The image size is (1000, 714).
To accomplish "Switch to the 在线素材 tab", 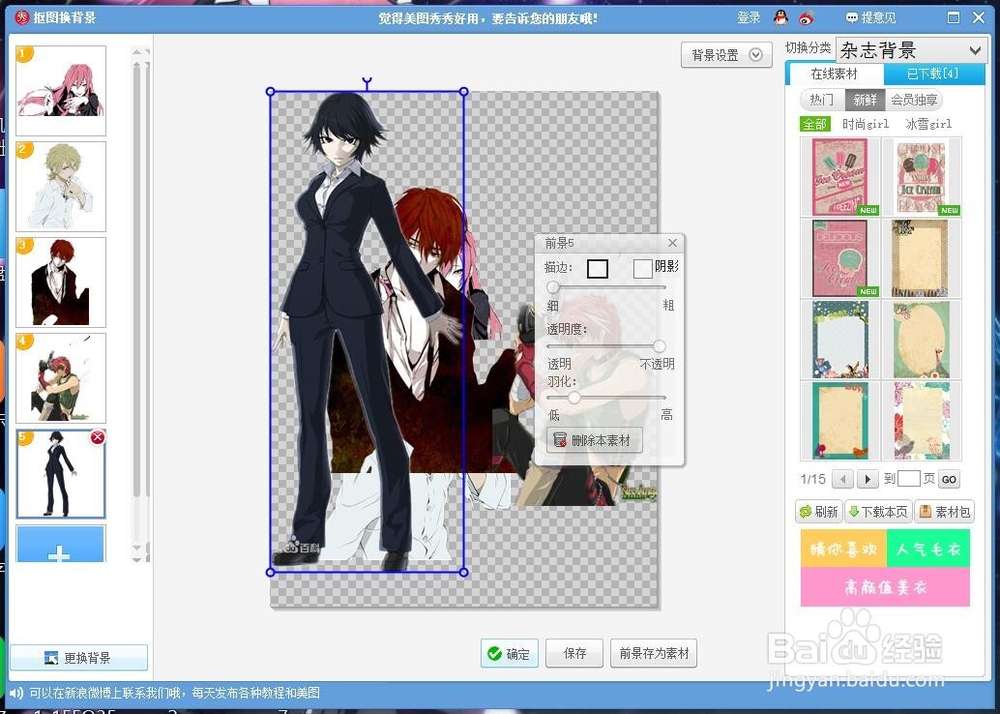I will click(834, 74).
